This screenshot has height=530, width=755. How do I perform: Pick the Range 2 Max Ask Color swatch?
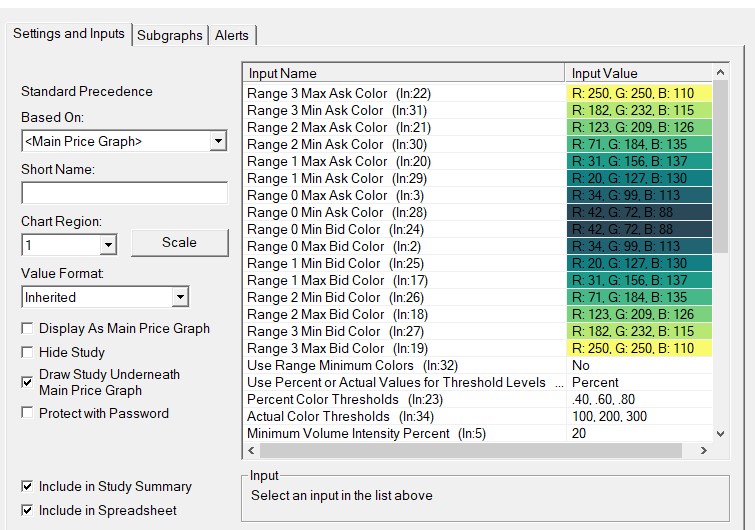[x=638, y=128]
